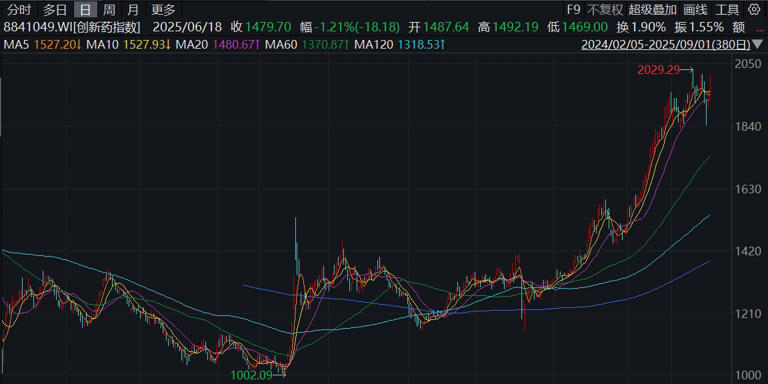Select the 多日 multi-day tab
Image resolution: width=768 pixels, height=384 pixels.
point(54,9)
